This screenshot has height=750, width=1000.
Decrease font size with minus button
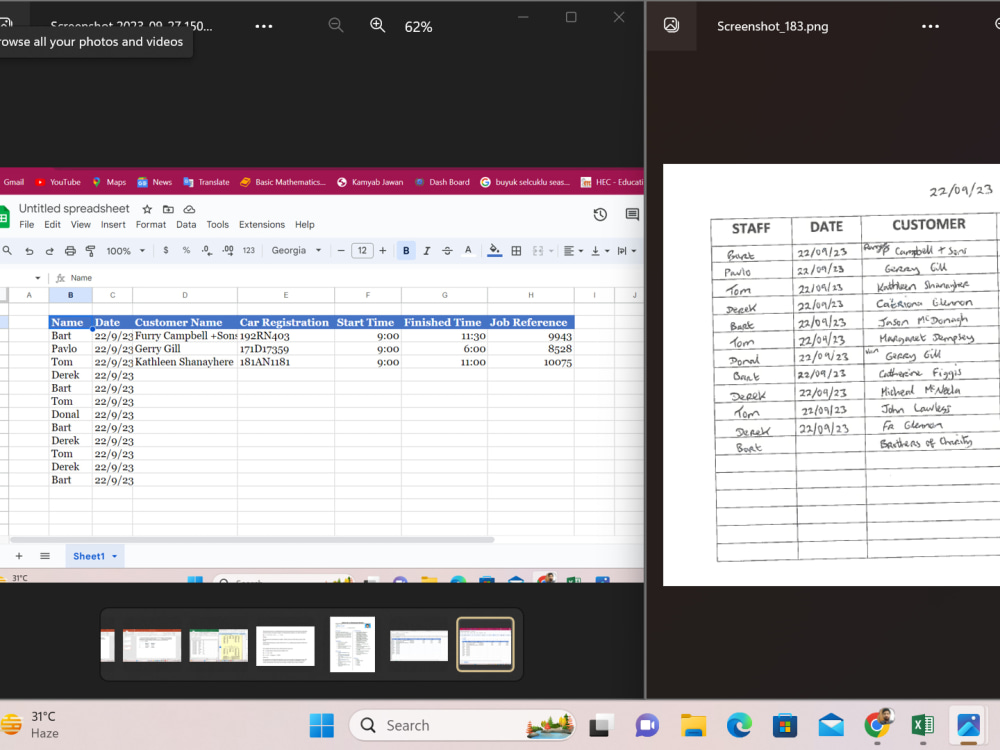tap(341, 251)
